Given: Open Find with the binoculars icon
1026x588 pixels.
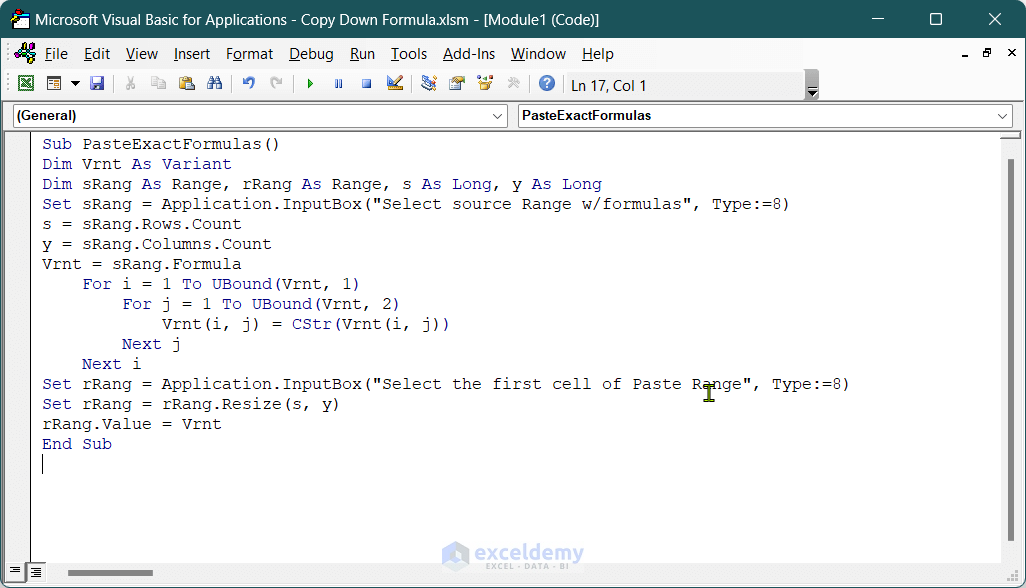Looking at the screenshot, I should [215, 84].
